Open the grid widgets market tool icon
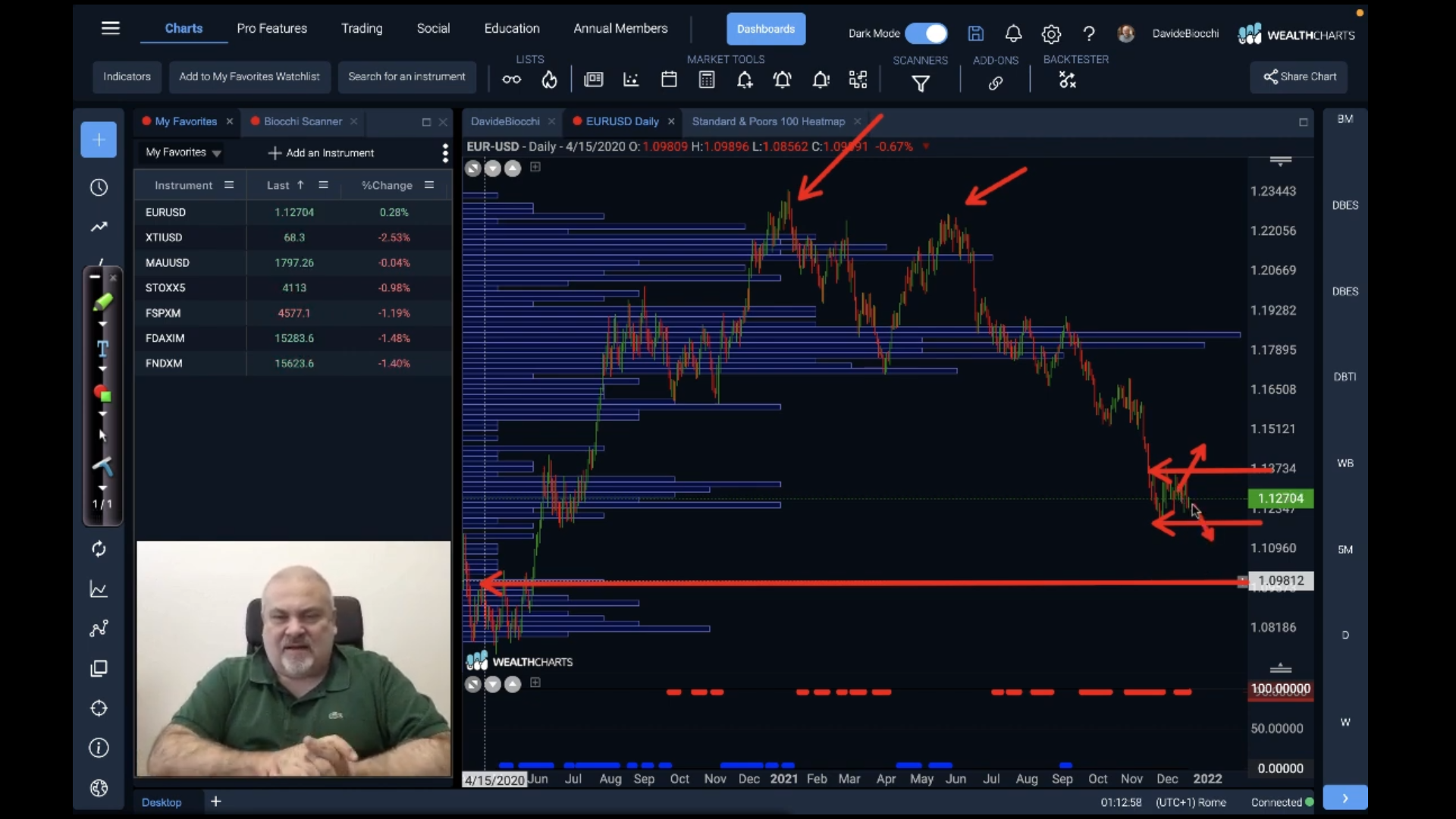Screen dimensions: 1456x819 pyautogui.click(x=858, y=80)
